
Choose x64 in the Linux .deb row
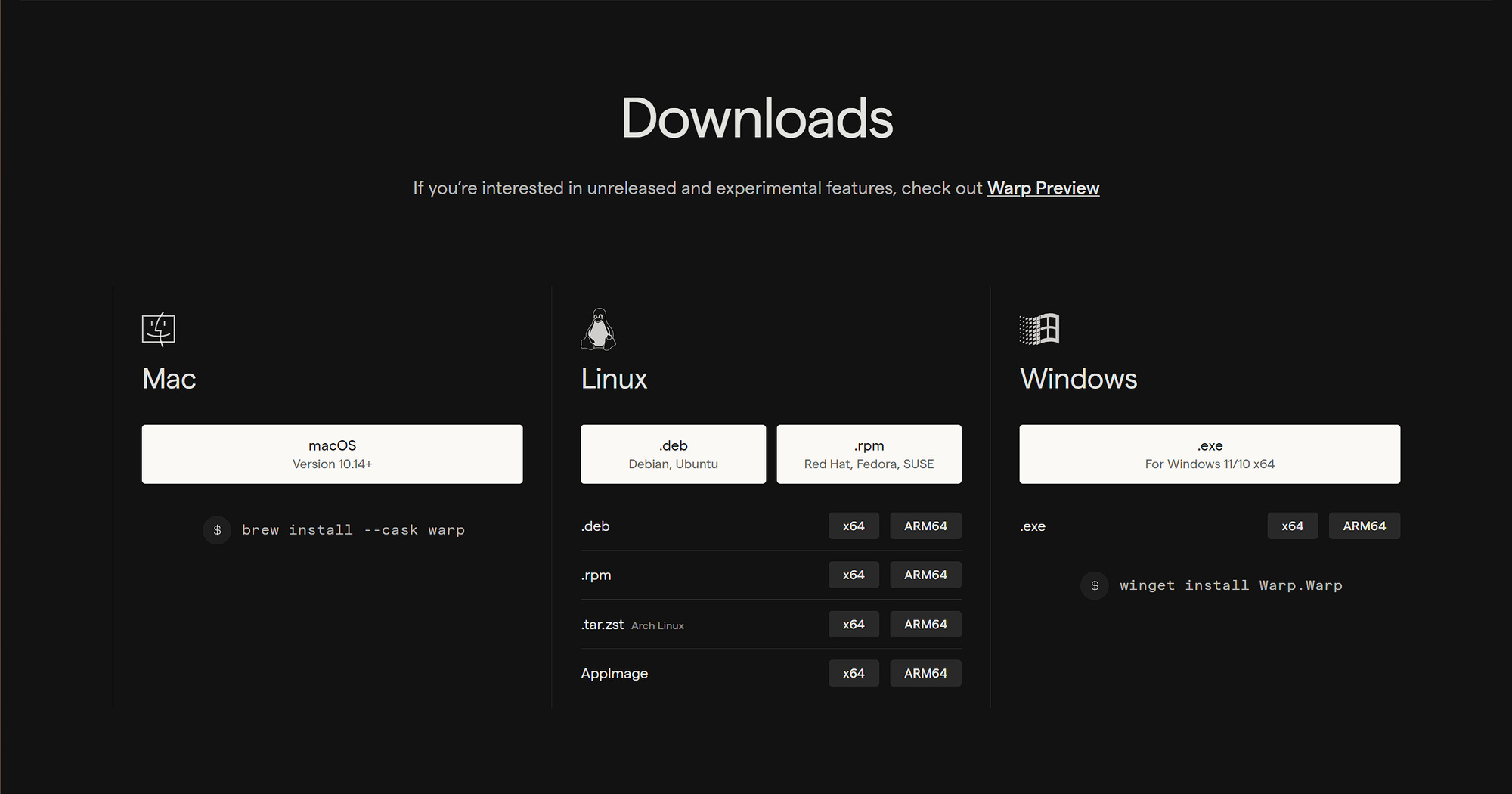coord(854,526)
